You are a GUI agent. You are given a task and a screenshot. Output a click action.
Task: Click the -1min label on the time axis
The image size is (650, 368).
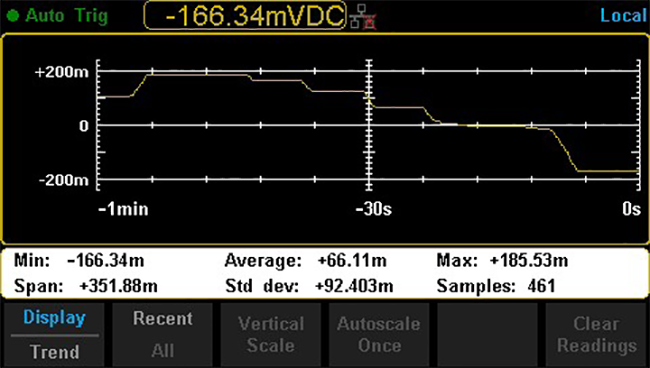coord(123,209)
